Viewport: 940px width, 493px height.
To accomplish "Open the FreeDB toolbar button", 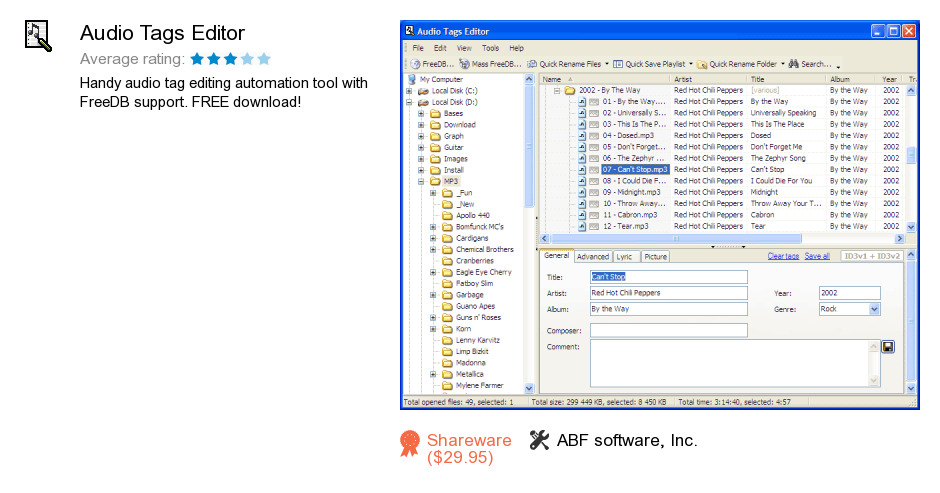I will (432, 64).
